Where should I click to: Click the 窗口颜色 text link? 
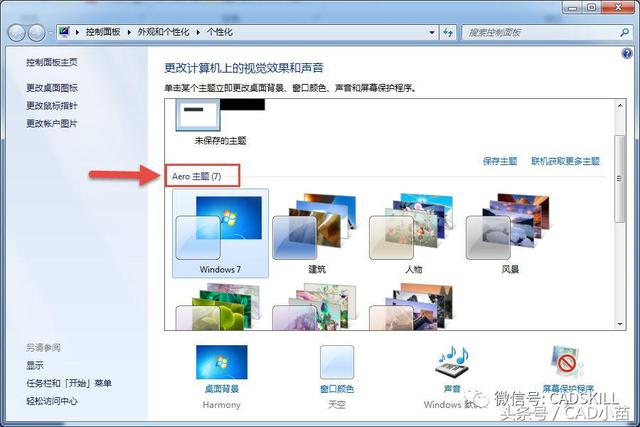(x=337, y=389)
